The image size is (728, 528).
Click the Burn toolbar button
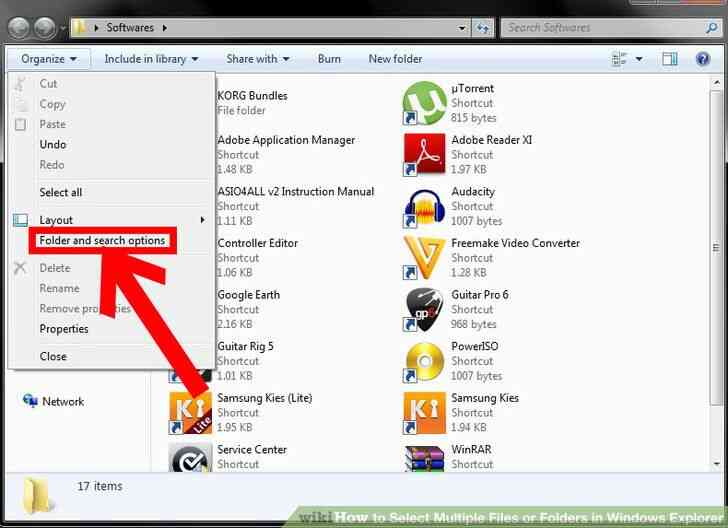[x=329, y=59]
